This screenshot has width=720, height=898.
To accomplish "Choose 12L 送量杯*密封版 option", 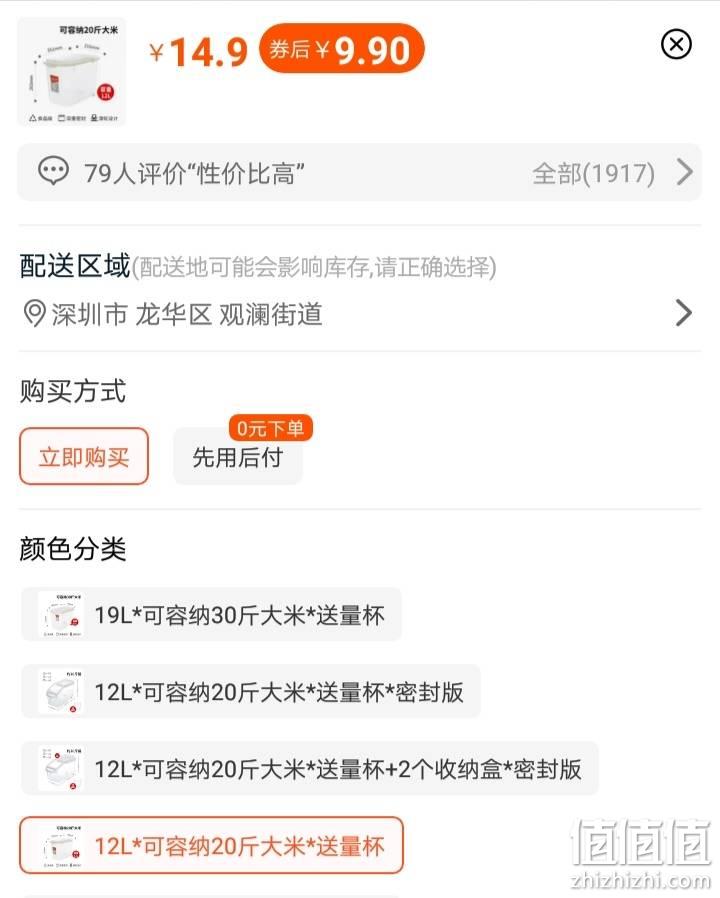I will 251,691.
